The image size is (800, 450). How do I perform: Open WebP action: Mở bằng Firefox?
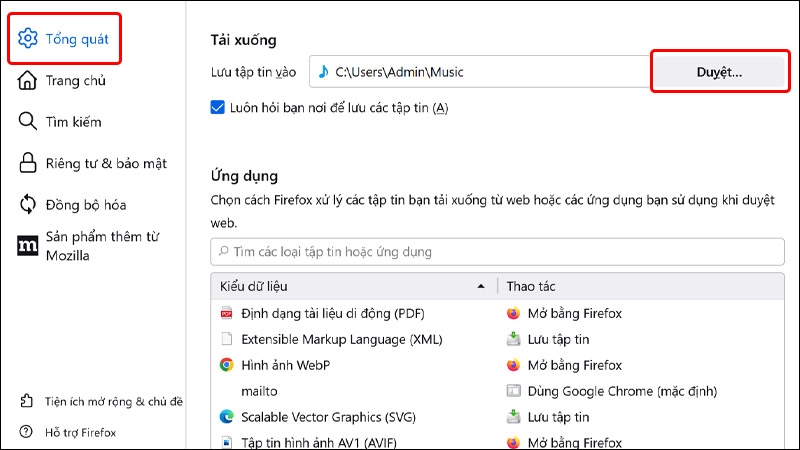coord(575,365)
